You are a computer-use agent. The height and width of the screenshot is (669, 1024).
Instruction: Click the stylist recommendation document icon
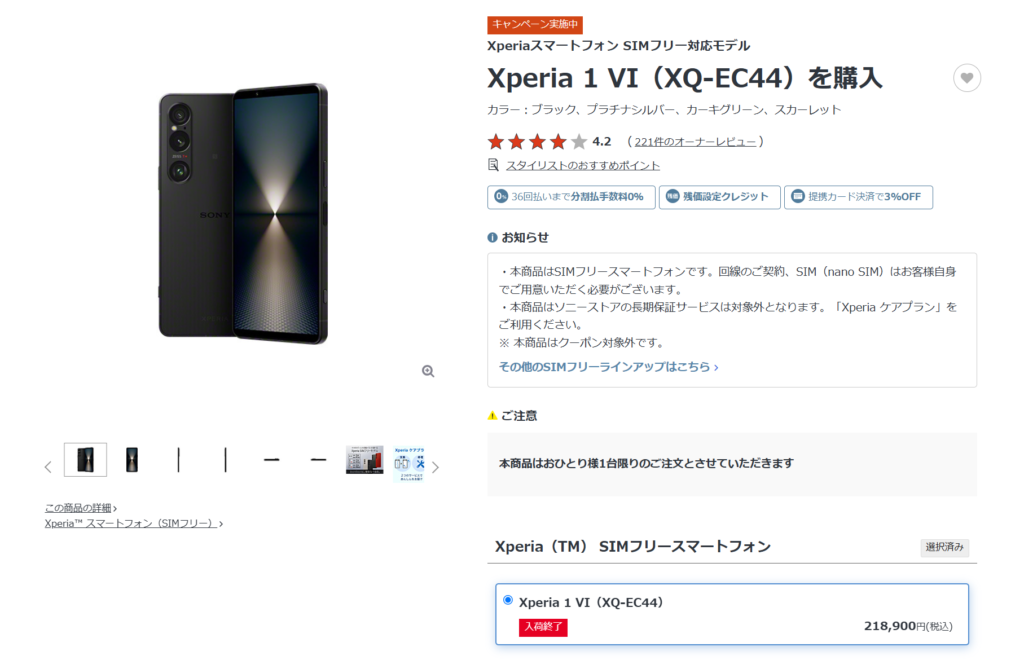(x=494, y=165)
